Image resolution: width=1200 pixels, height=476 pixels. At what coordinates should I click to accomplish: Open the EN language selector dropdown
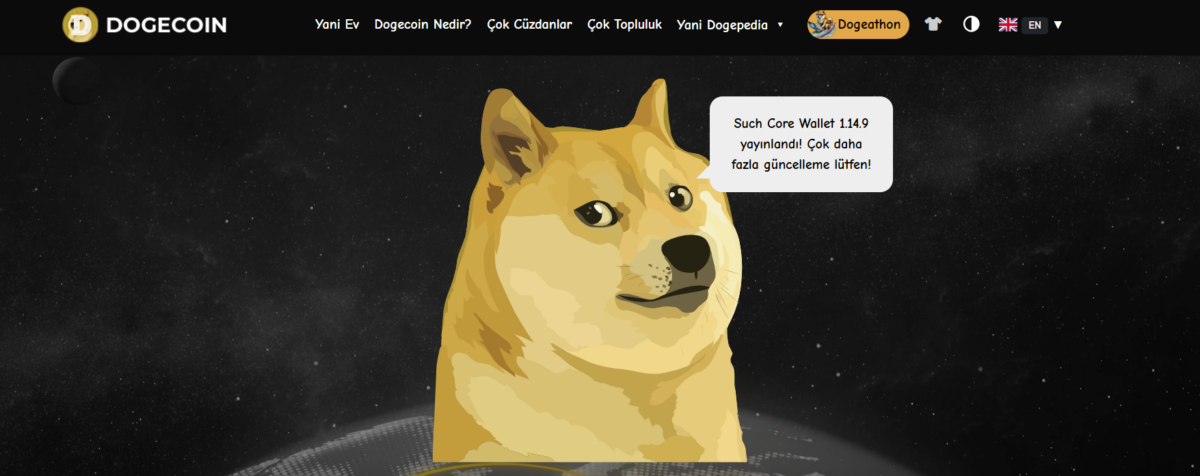click(1042, 24)
